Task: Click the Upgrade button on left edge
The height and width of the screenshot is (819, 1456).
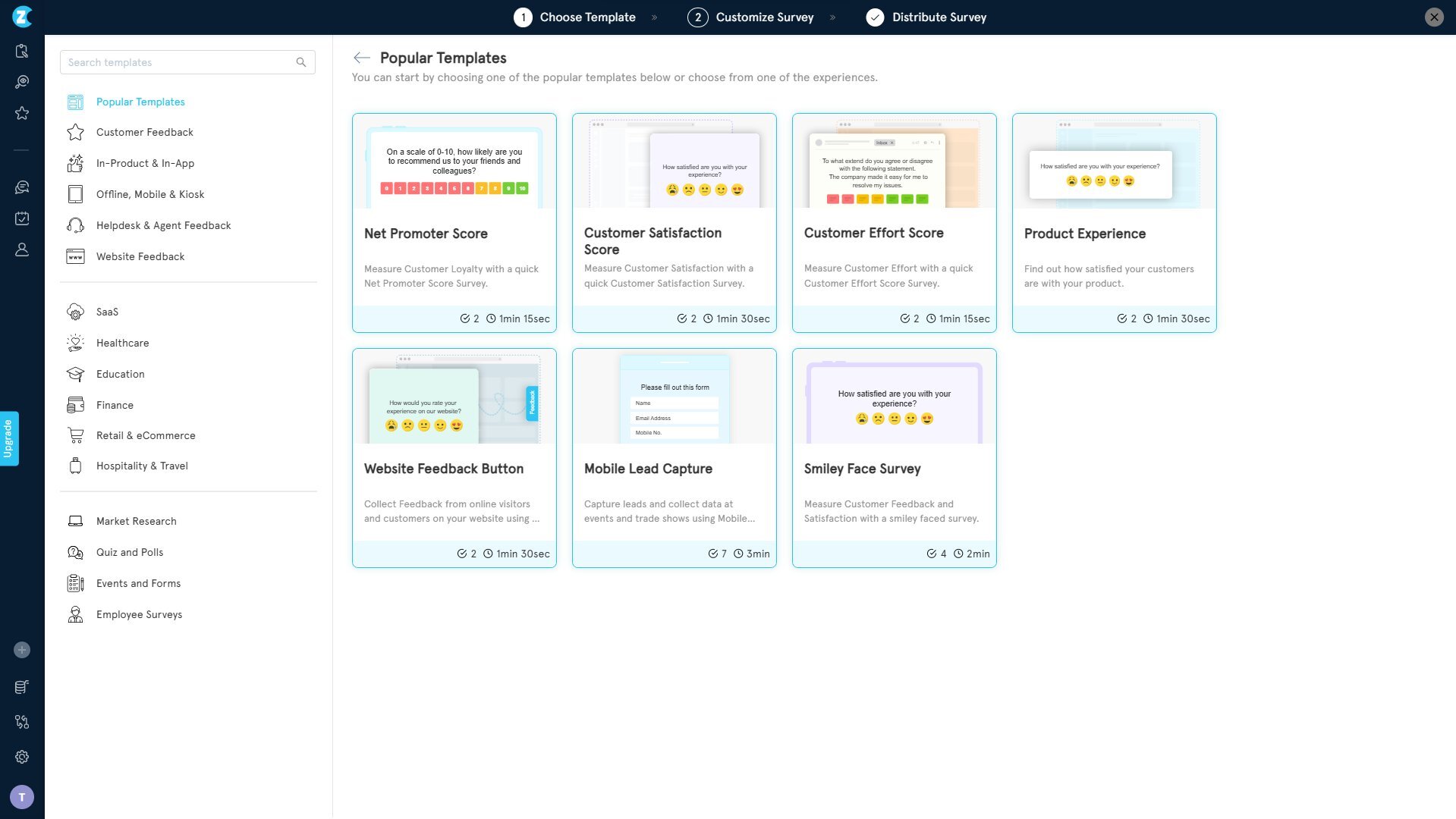Action: (x=9, y=438)
